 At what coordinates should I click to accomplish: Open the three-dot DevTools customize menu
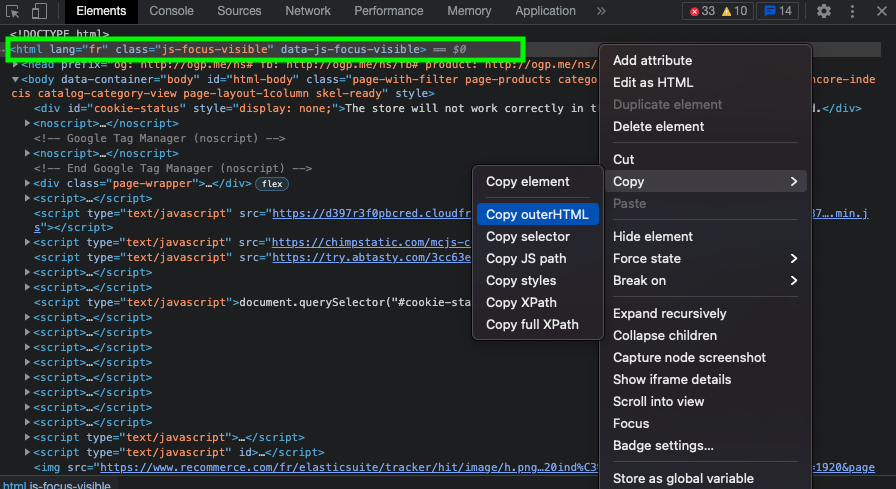[852, 11]
